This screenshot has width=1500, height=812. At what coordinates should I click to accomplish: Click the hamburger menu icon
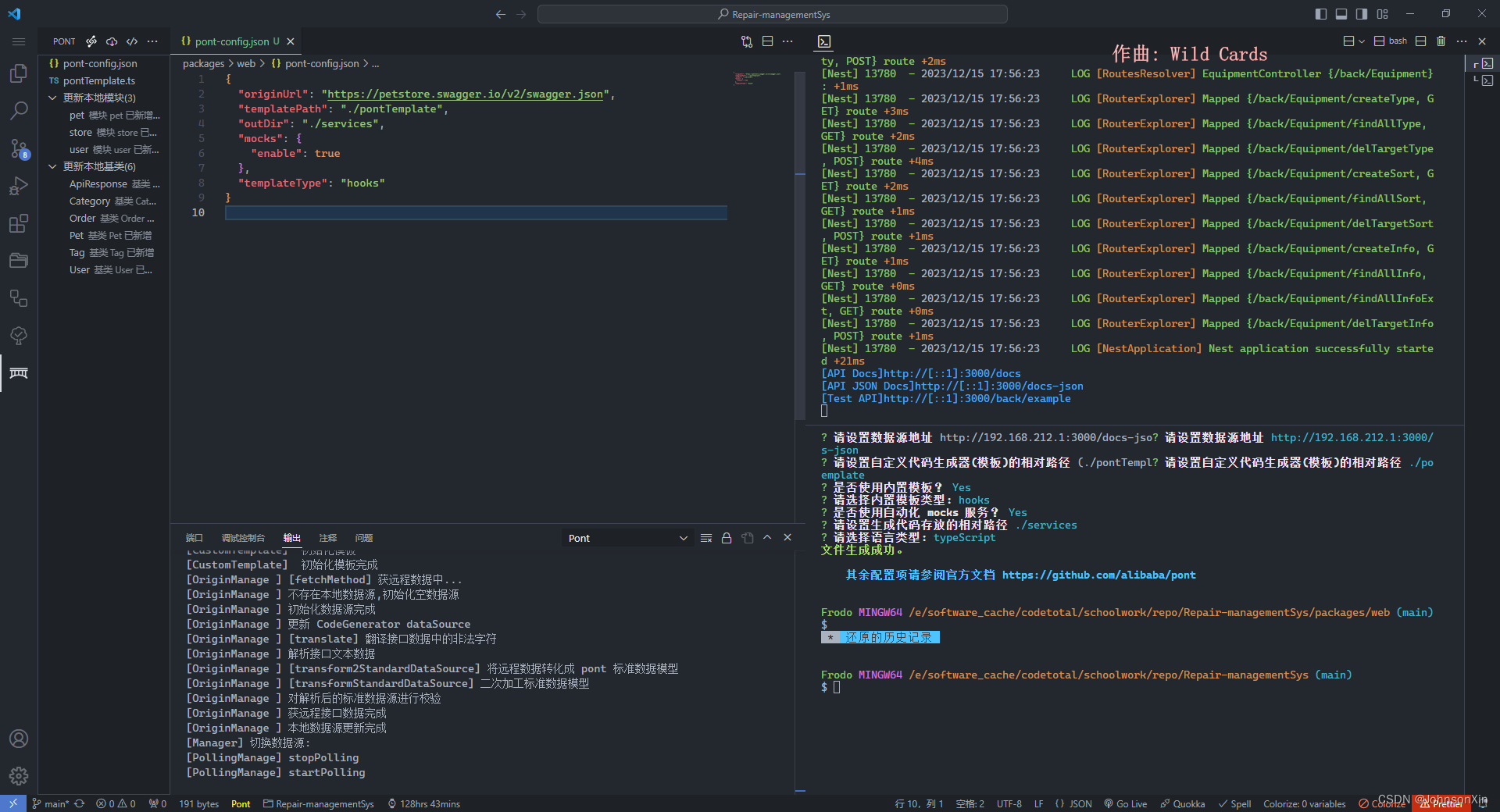pos(19,41)
